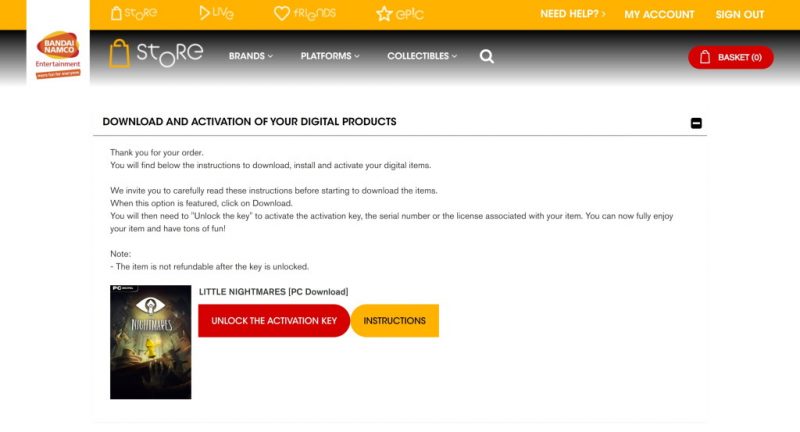Expand the Collectibles dropdown menu
The width and height of the screenshot is (800, 432).
coord(422,56)
